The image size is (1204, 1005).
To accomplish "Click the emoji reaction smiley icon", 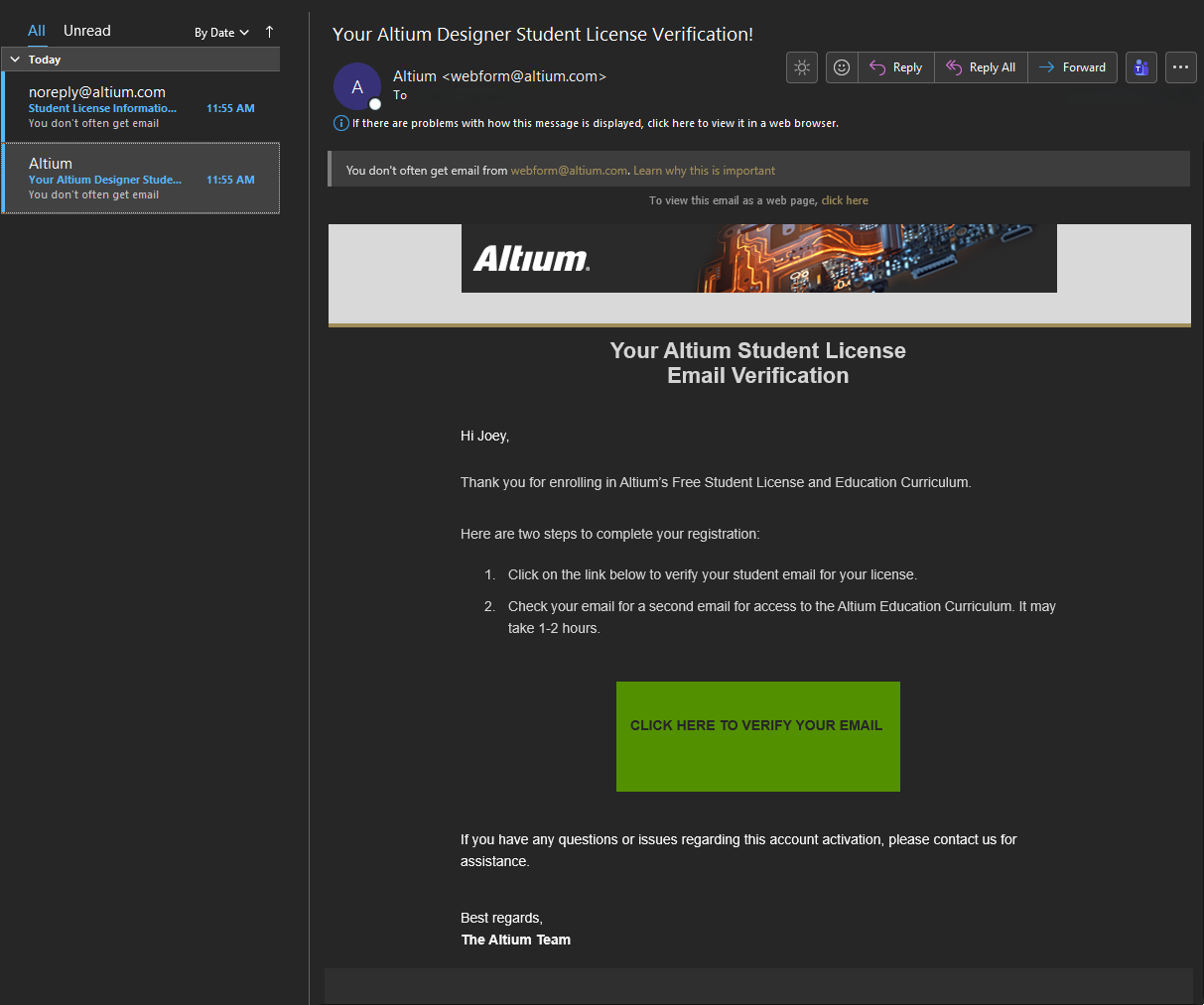I will (842, 67).
